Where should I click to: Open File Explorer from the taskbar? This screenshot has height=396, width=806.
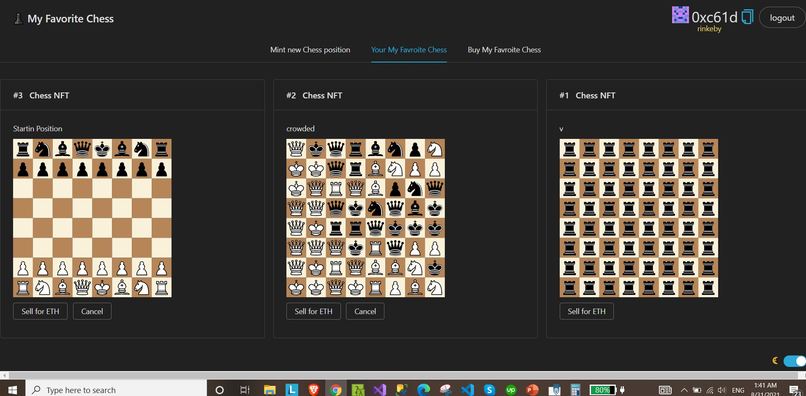270,390
